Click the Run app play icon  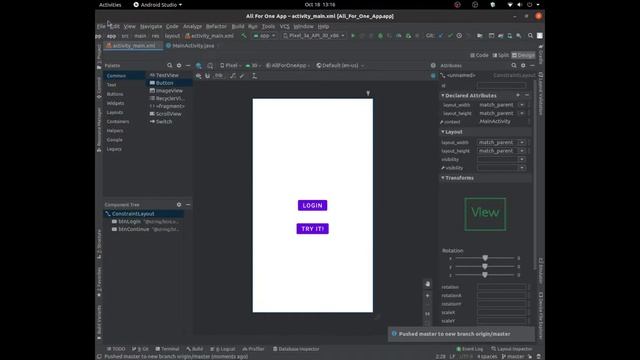[x=353, y=36]
